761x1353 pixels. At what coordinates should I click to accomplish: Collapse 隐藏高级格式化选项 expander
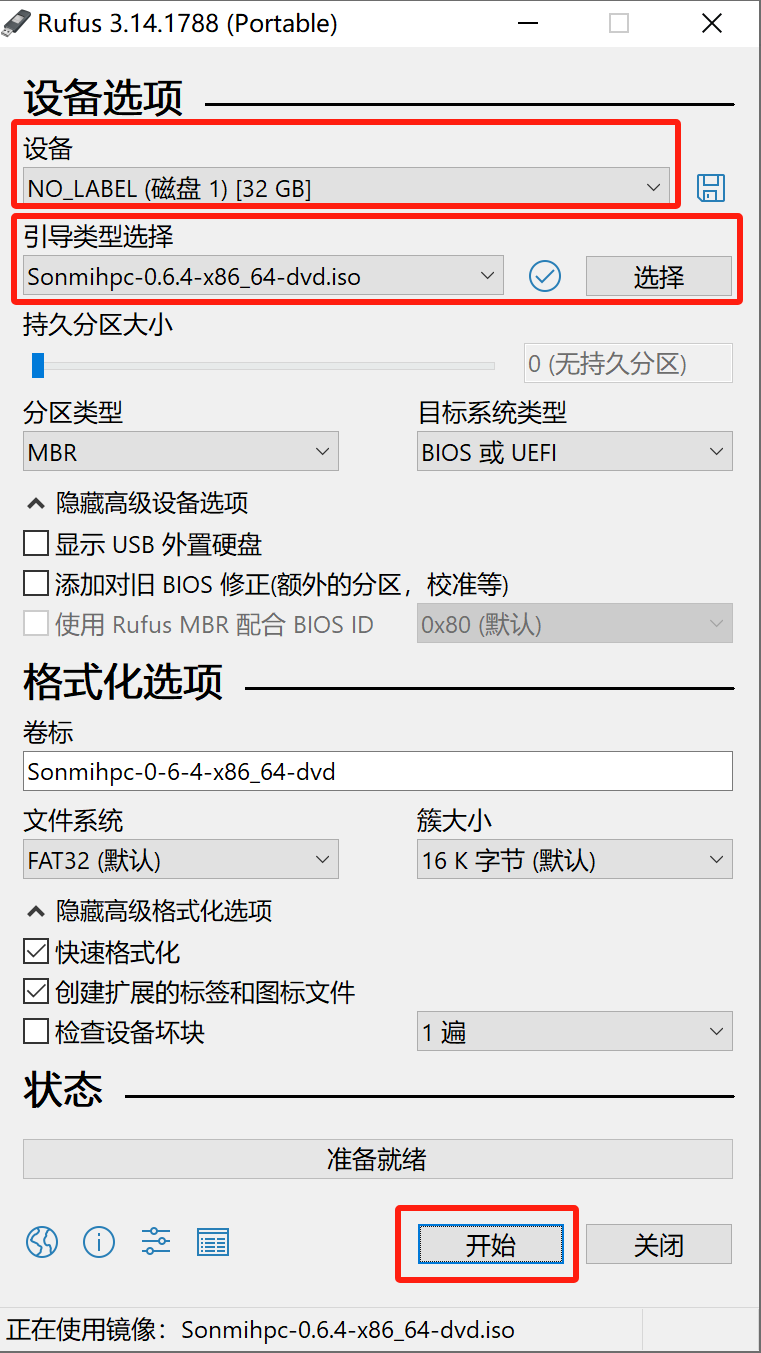149,911
